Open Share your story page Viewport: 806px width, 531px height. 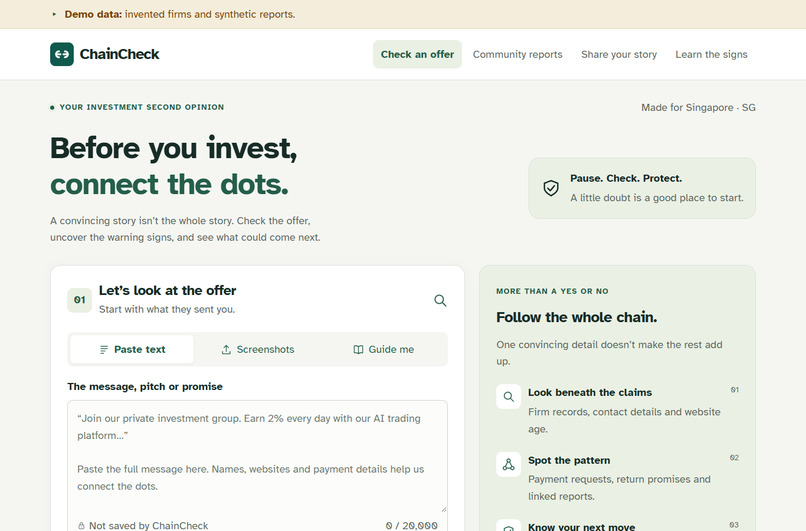pos(619,54)
